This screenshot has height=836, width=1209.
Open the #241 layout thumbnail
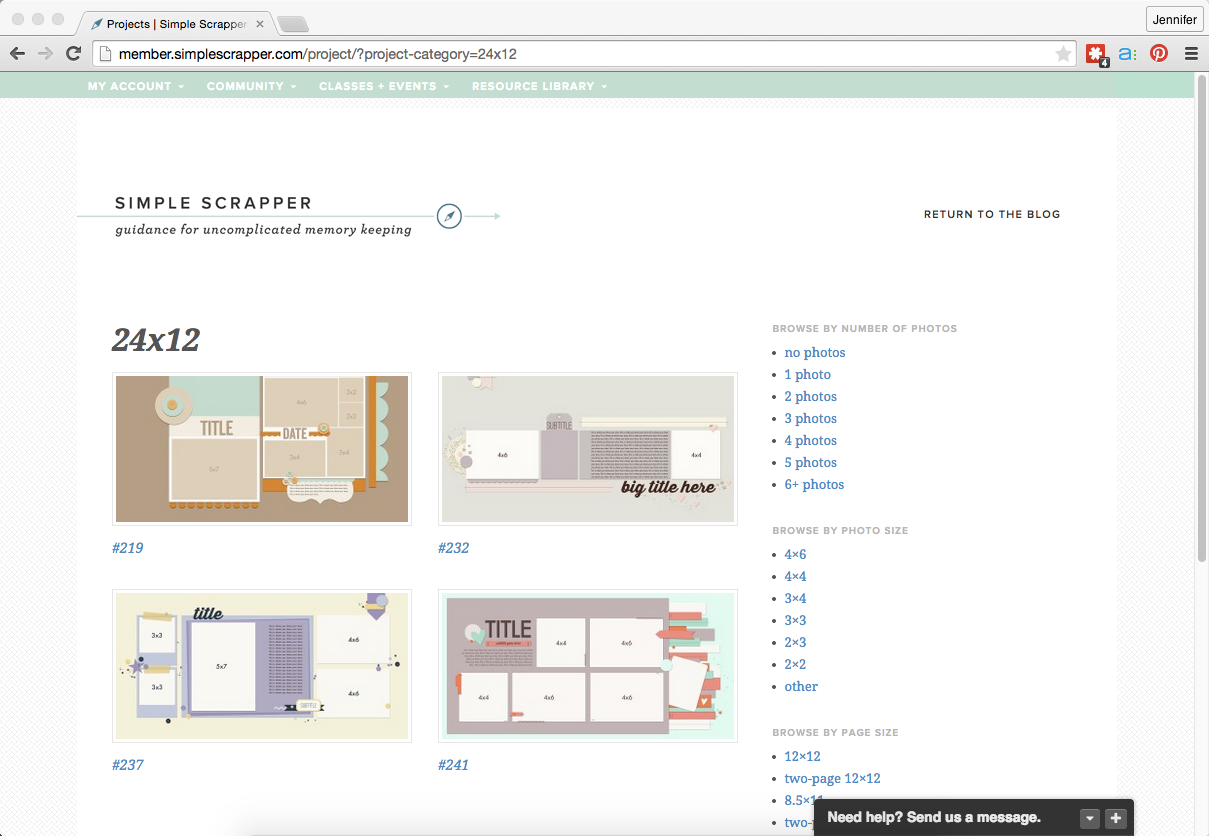pos(588,666)
